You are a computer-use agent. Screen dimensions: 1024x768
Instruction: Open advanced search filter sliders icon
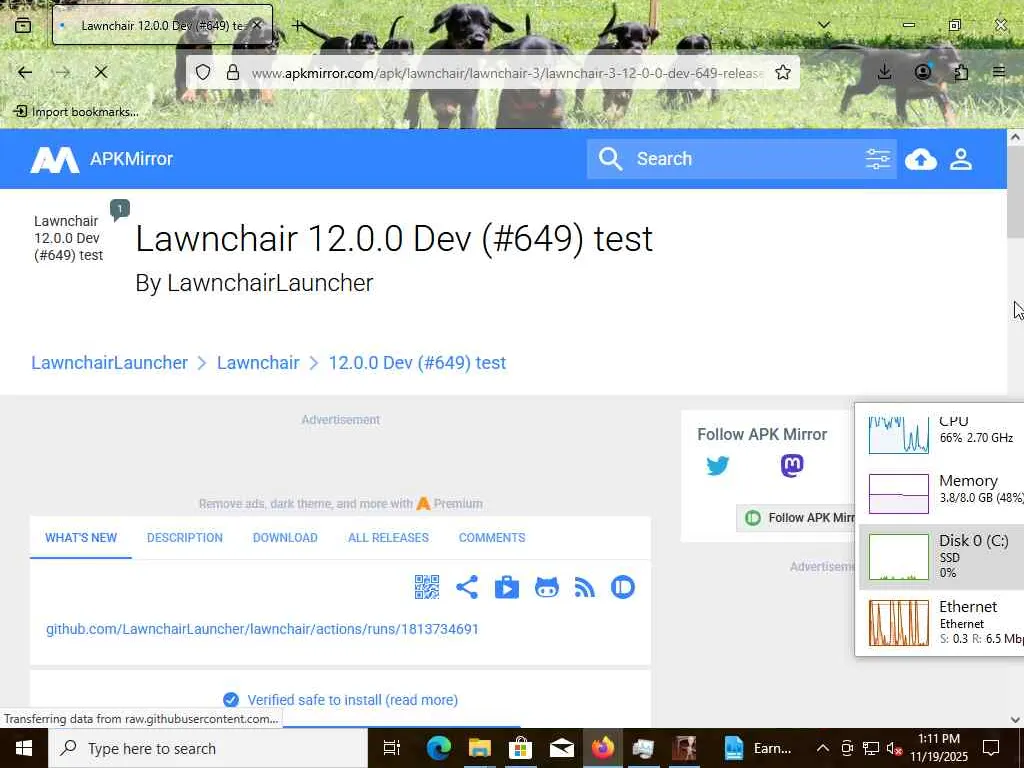click(x=877, y=159)
